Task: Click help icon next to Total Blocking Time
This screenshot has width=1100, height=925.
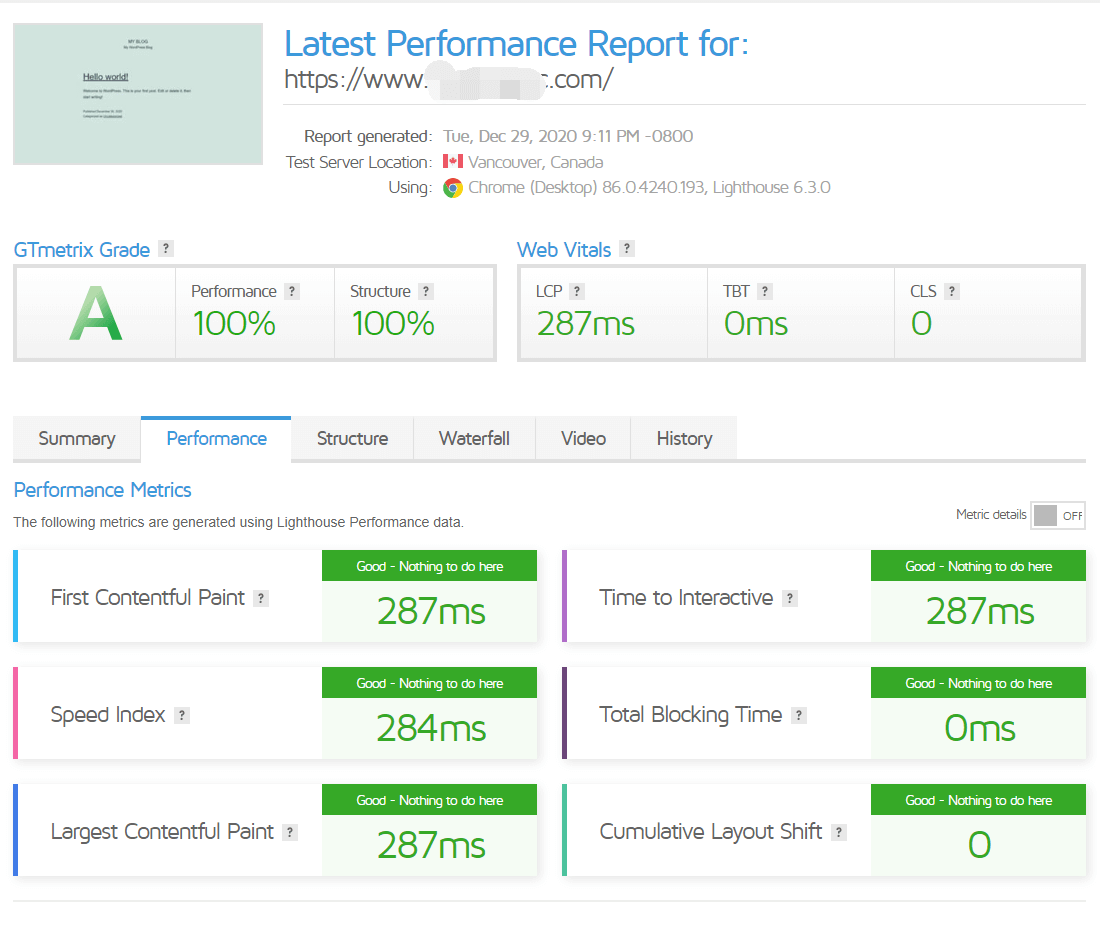Action: [799, 715]
